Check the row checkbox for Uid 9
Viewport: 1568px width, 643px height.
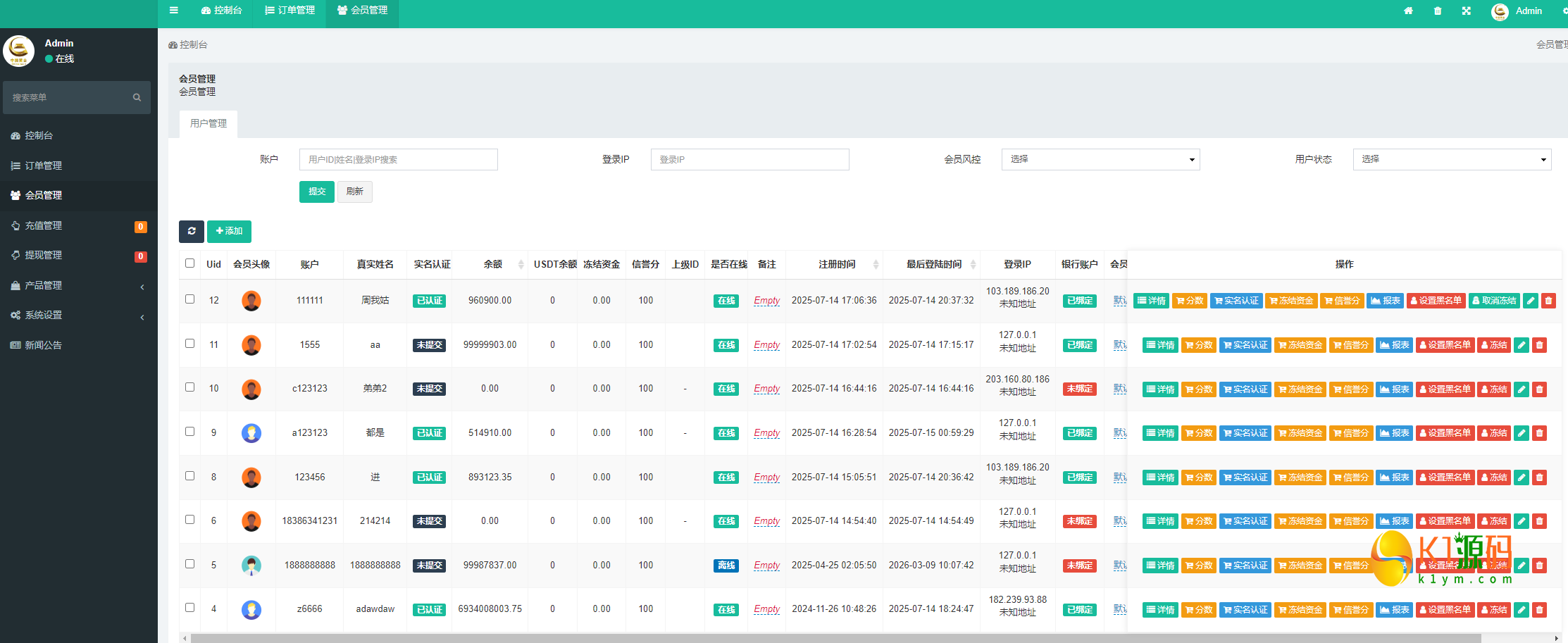tap(189, 432)
